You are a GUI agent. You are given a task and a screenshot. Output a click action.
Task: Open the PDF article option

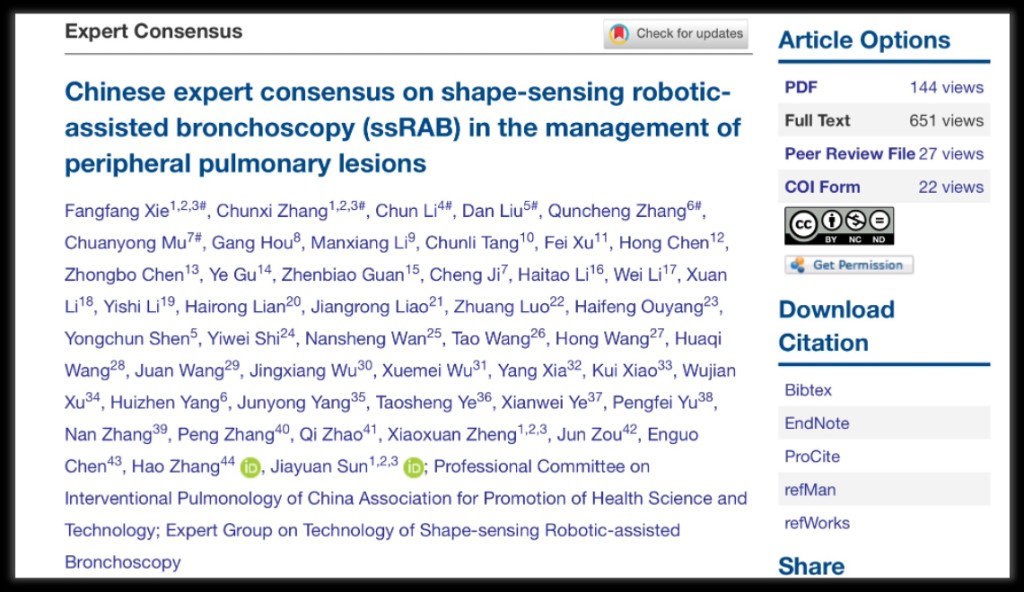coord(801,87)
